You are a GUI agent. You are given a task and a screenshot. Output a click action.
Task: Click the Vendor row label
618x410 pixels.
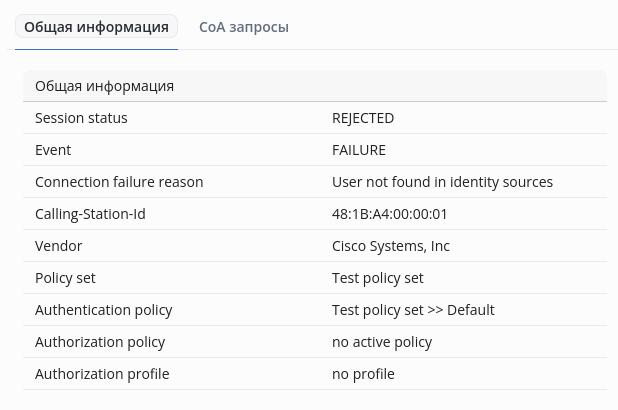pos(59,246)
